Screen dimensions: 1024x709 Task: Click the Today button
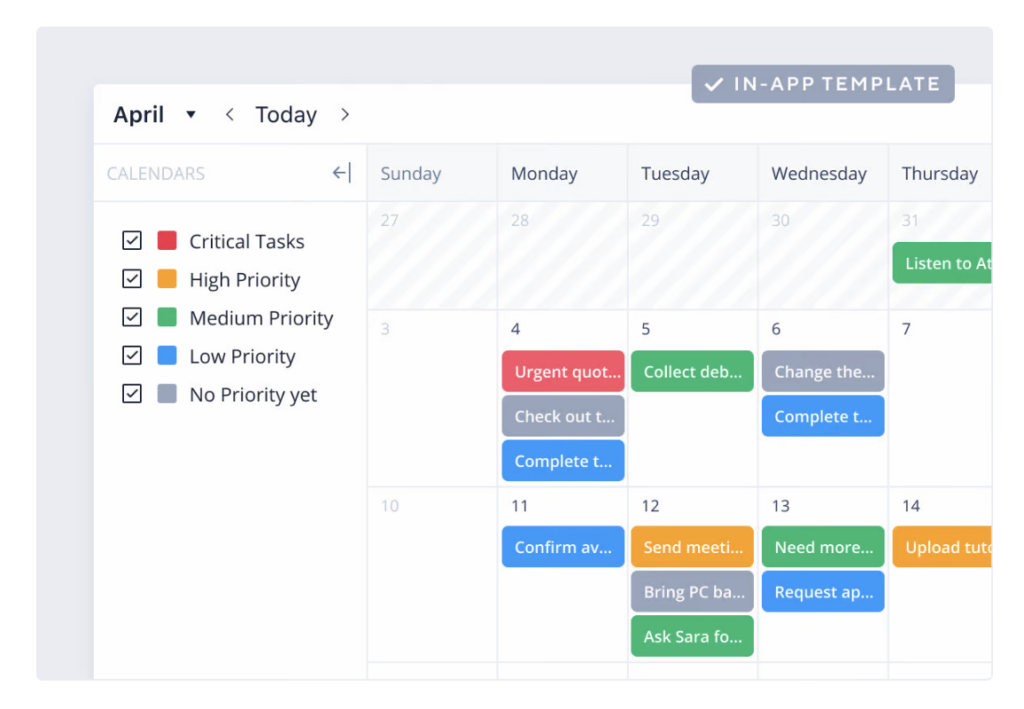coord(286,114)
